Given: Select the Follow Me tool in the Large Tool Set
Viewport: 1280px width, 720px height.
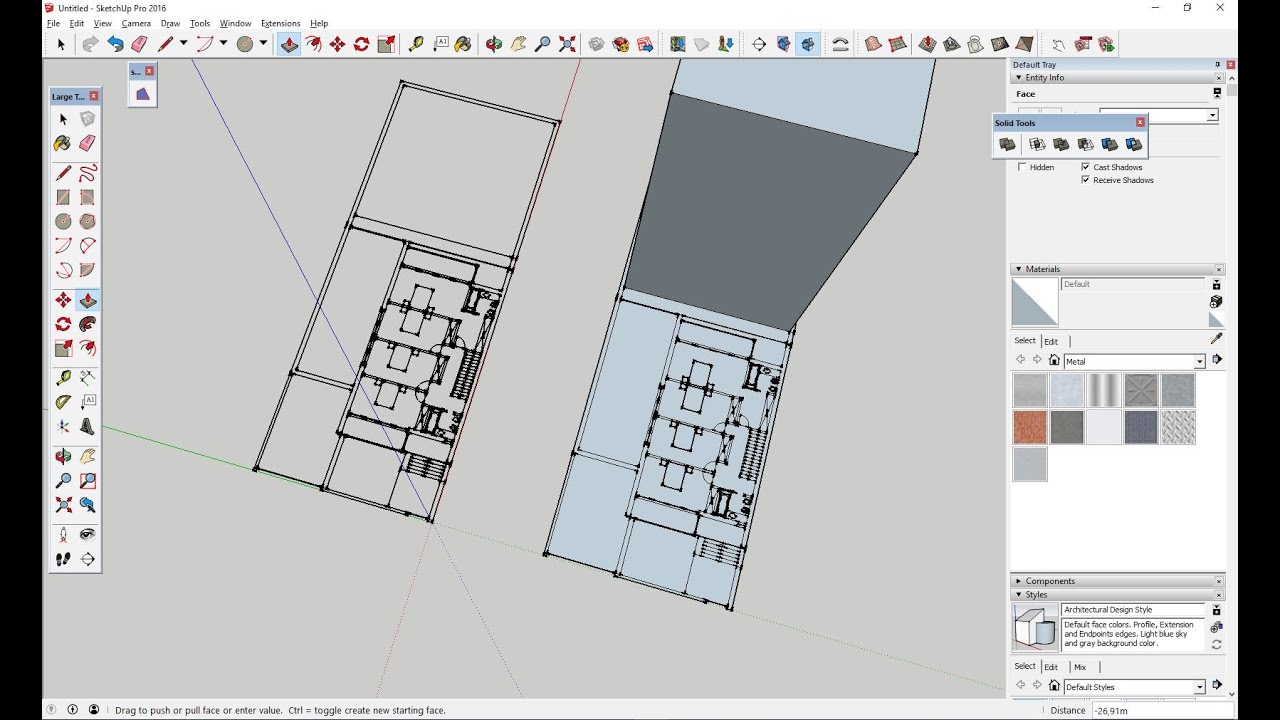Looking at the screenshot, I should [87, 324].
